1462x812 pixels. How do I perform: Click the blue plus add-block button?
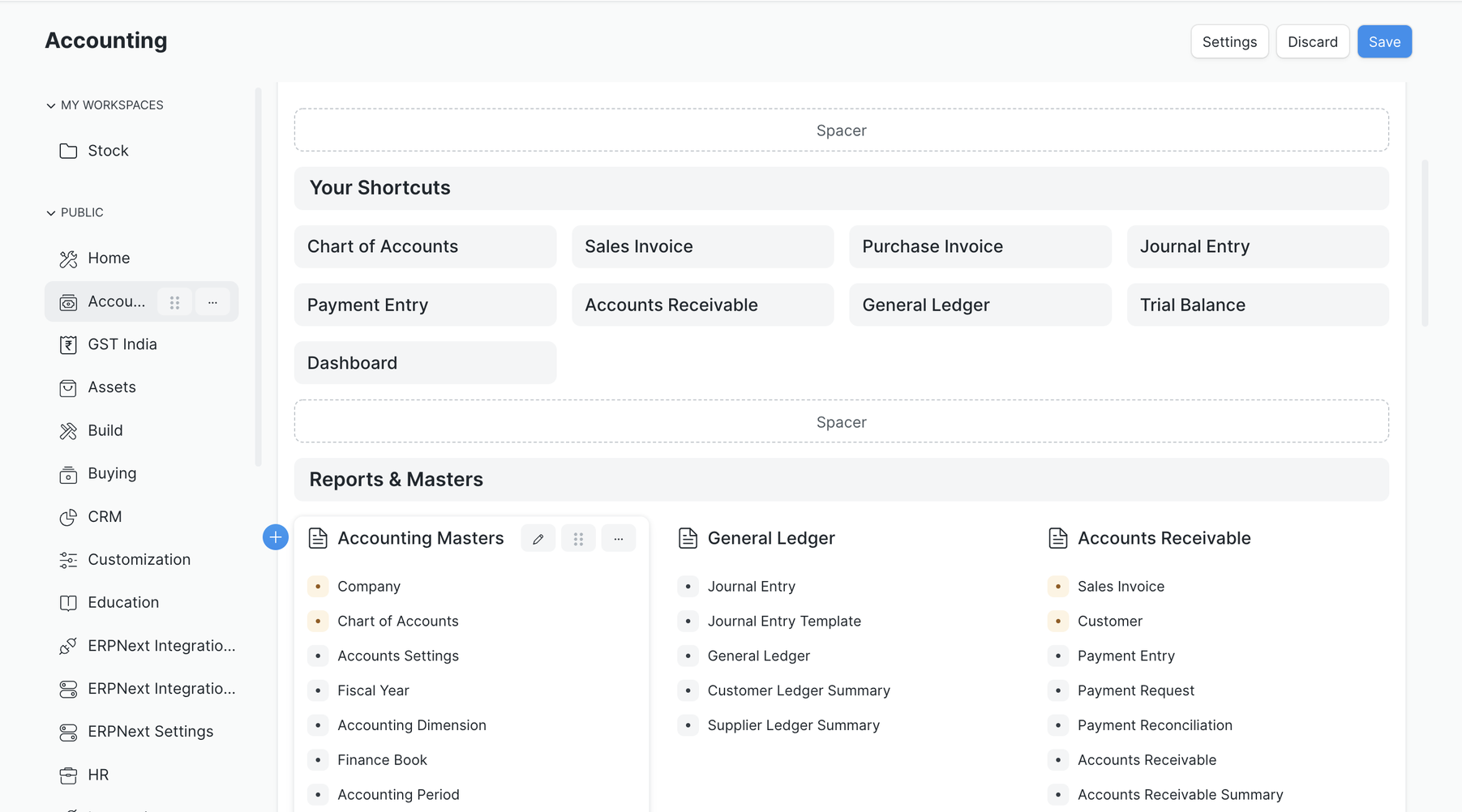pyautogui.click(x=276, y=537)
